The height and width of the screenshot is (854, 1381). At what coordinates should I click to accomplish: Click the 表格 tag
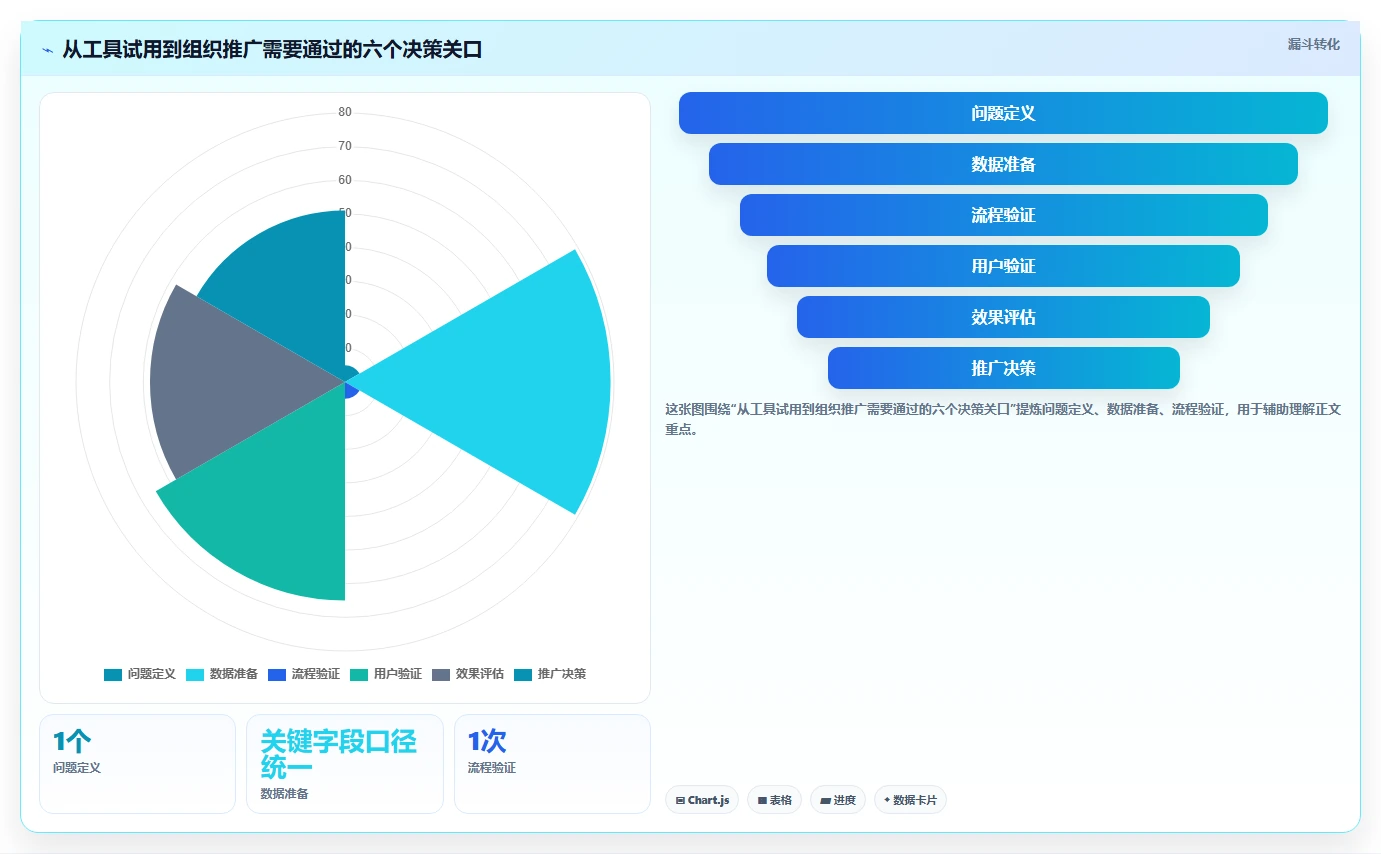tap(774, 800)
